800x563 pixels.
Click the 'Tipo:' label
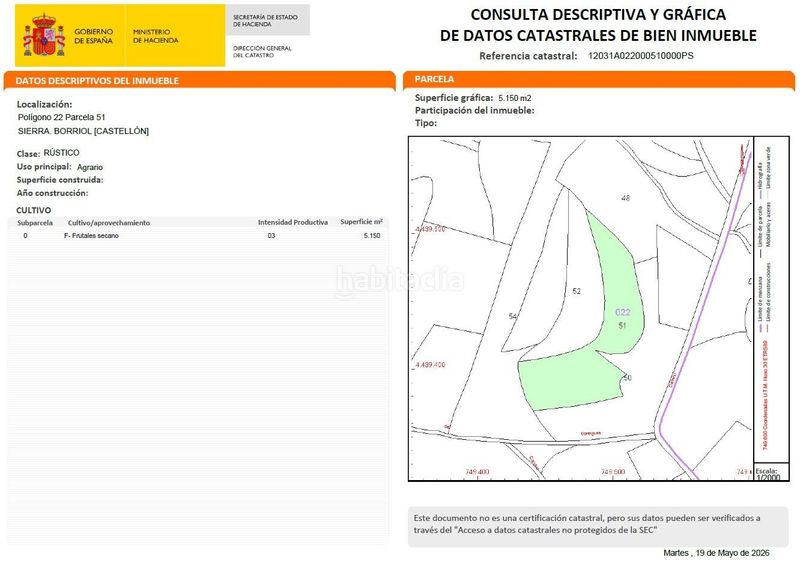(x=426, y=123)
